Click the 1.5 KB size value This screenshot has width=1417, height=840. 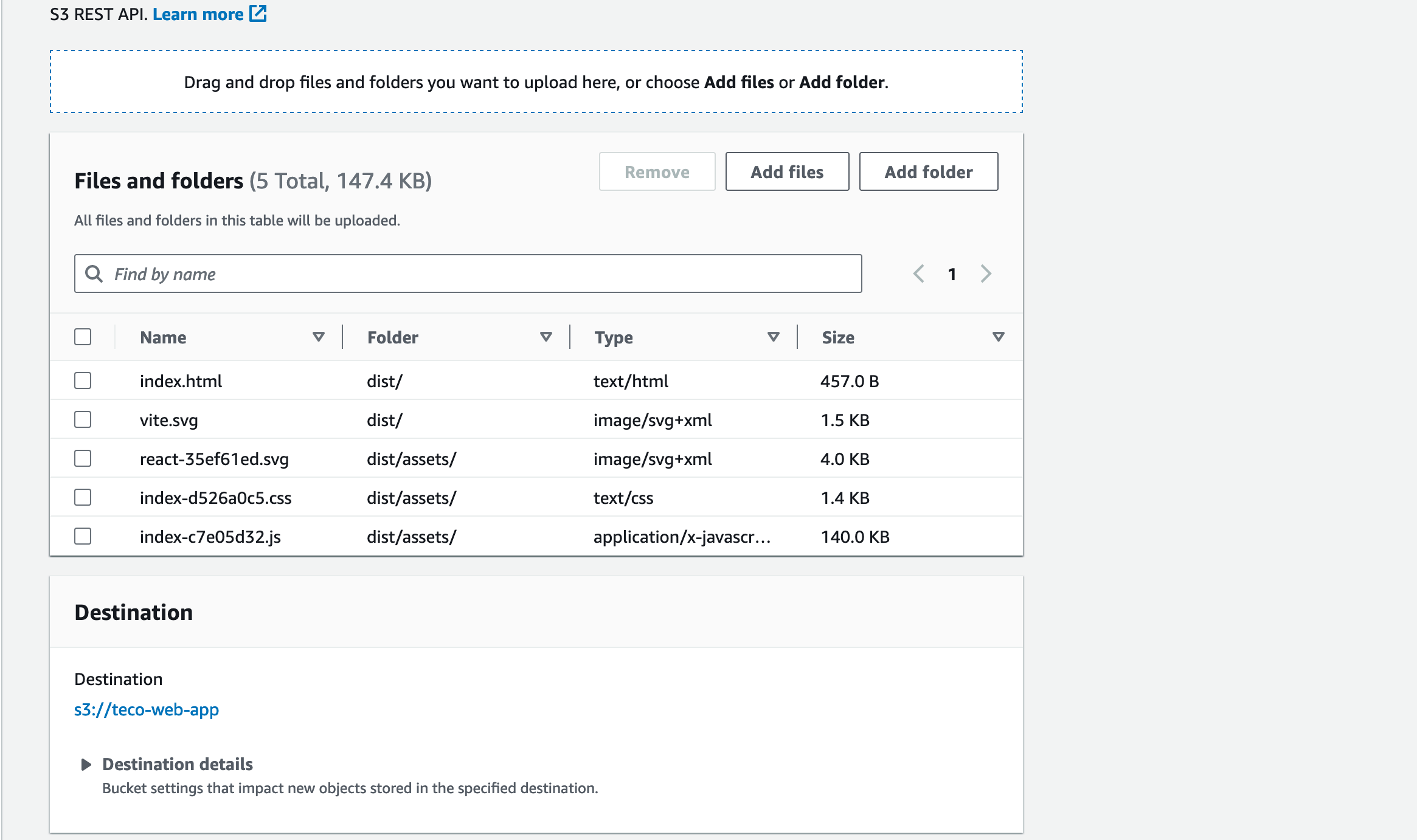[x=845, y=420]
